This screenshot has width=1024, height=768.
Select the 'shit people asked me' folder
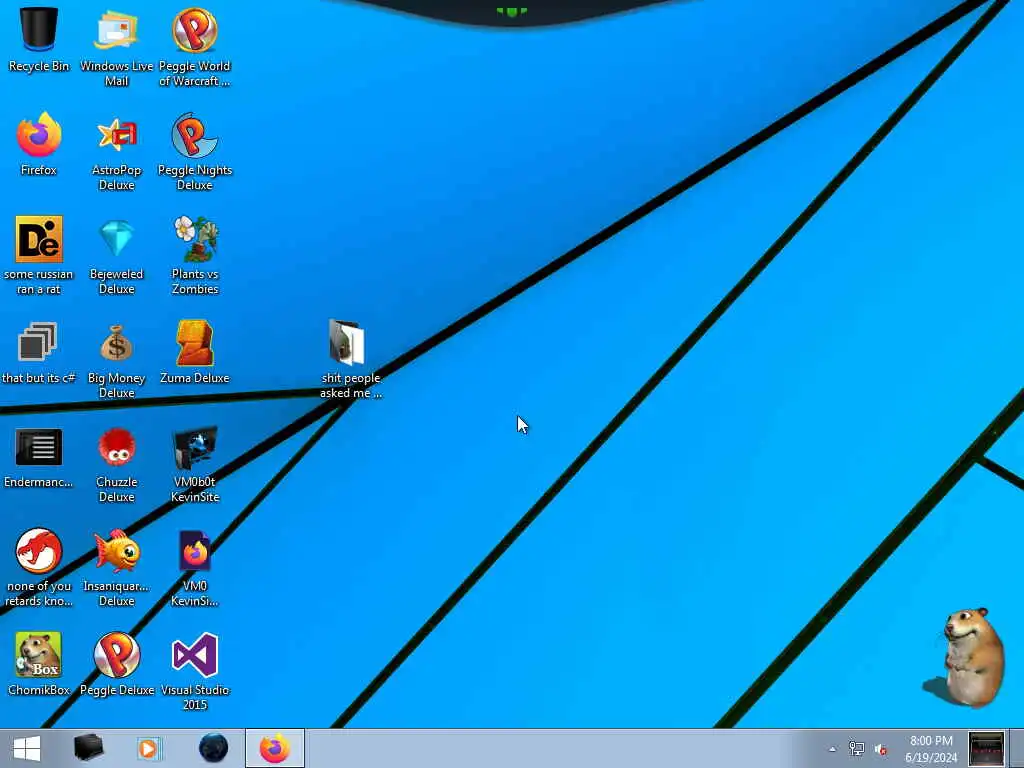coord(351,359)
